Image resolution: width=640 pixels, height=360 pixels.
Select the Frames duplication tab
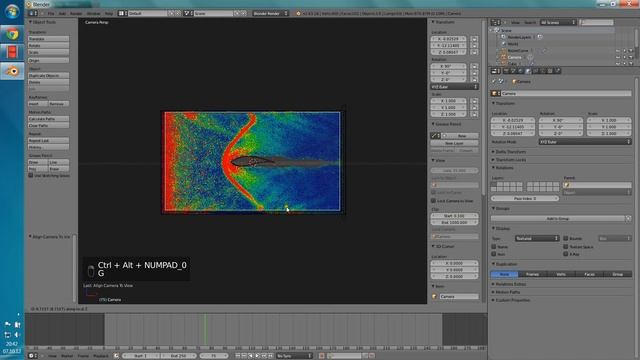click(x=533, y=274)
